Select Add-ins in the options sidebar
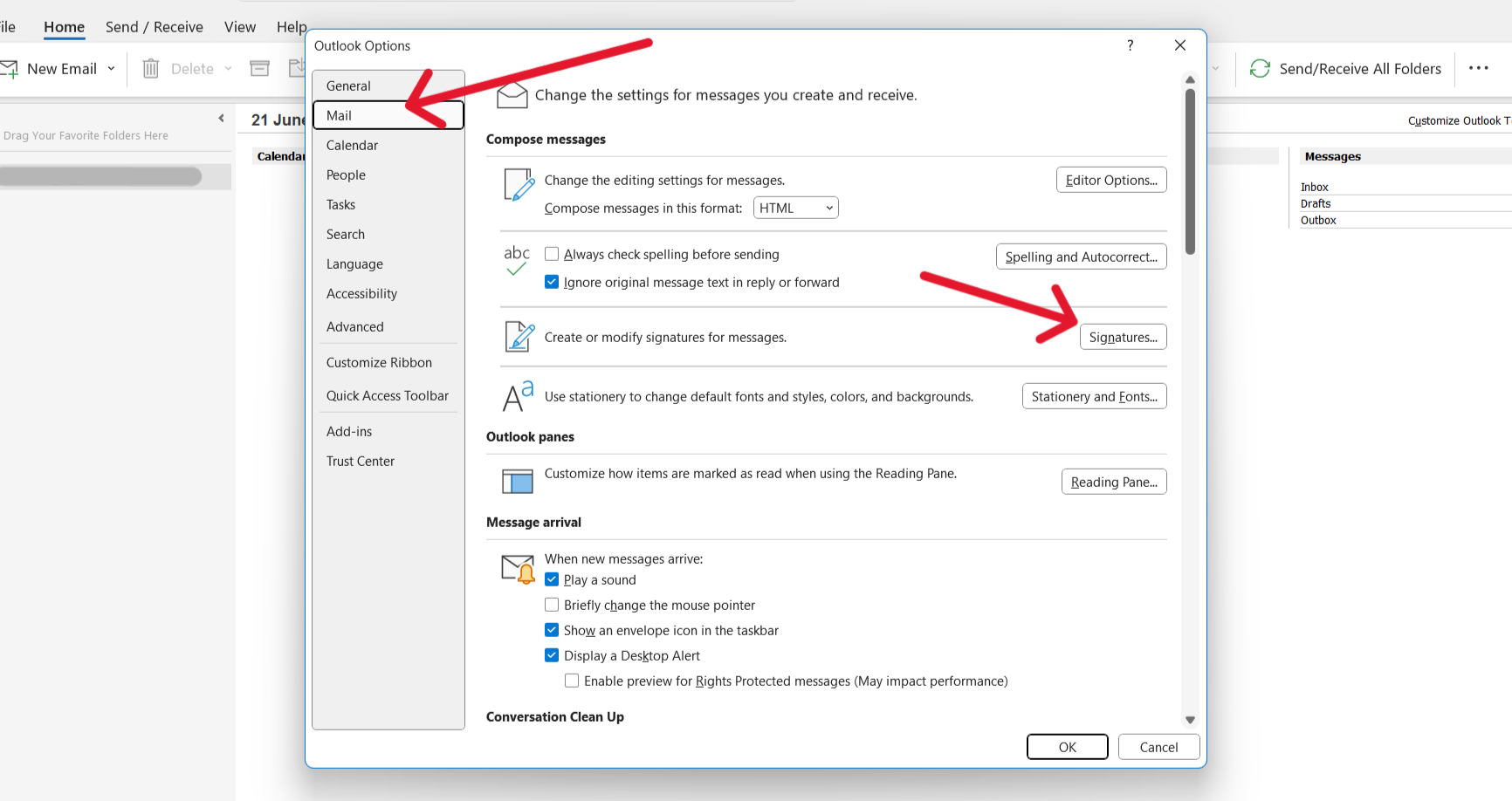Screen dimensions: 1512x801 coord(388,431)
